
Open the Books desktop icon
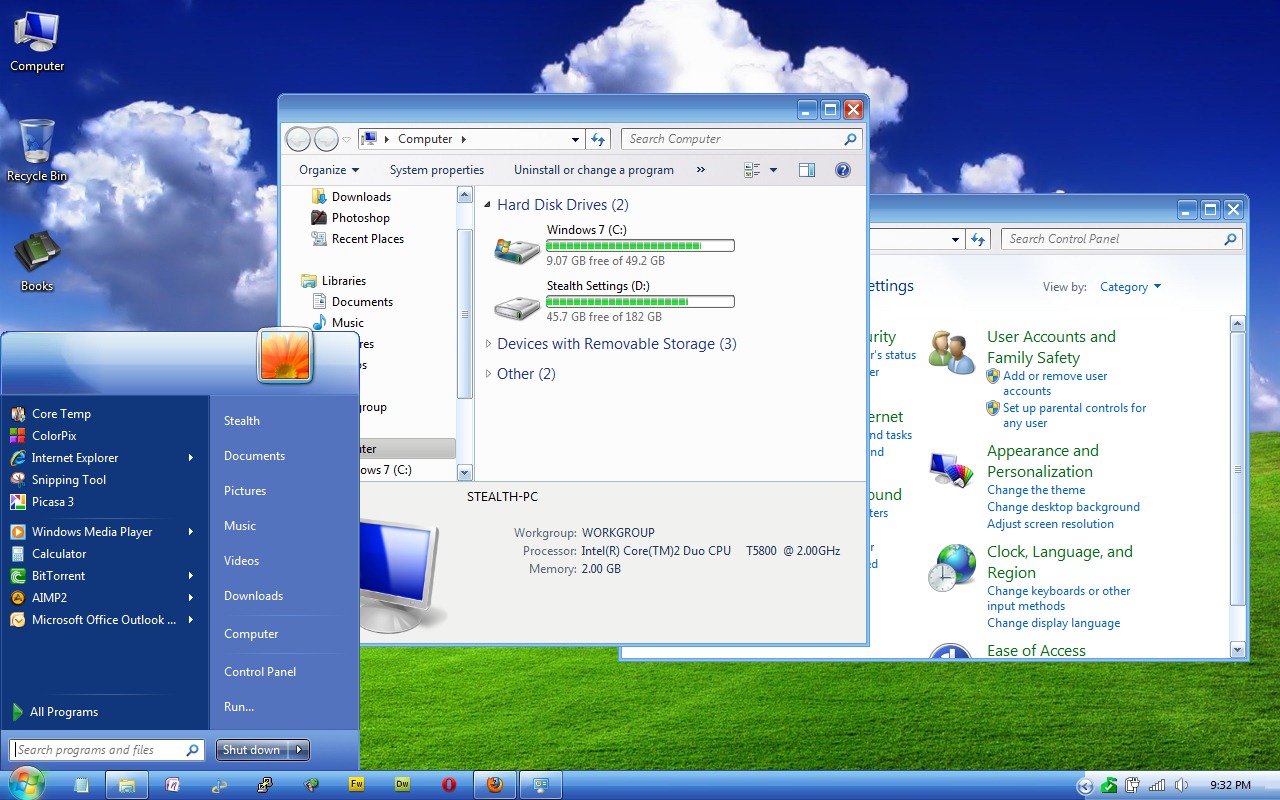coord(37,262)
